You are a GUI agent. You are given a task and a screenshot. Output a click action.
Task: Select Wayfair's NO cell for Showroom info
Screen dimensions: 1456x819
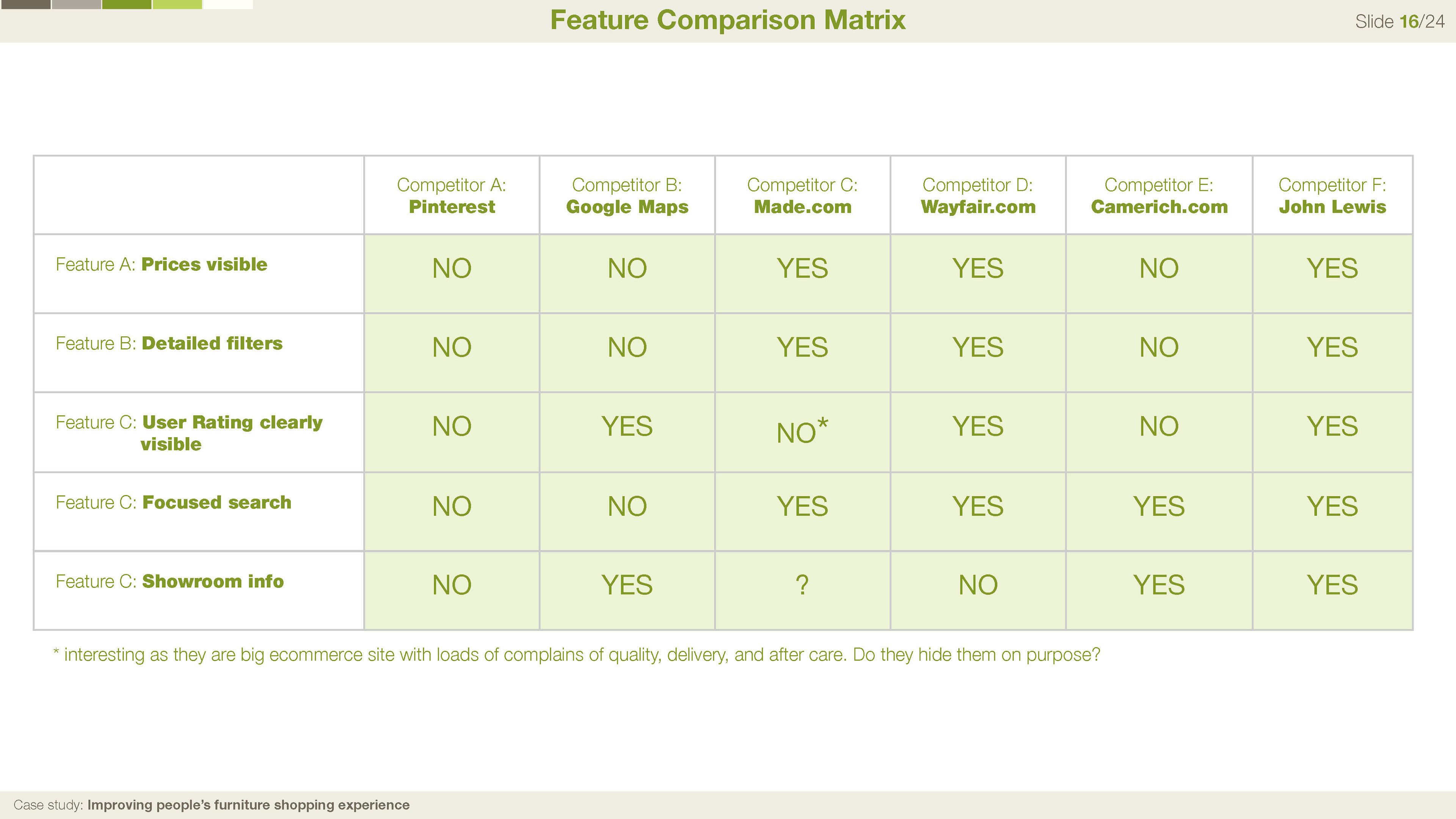[x=978, y=591]
